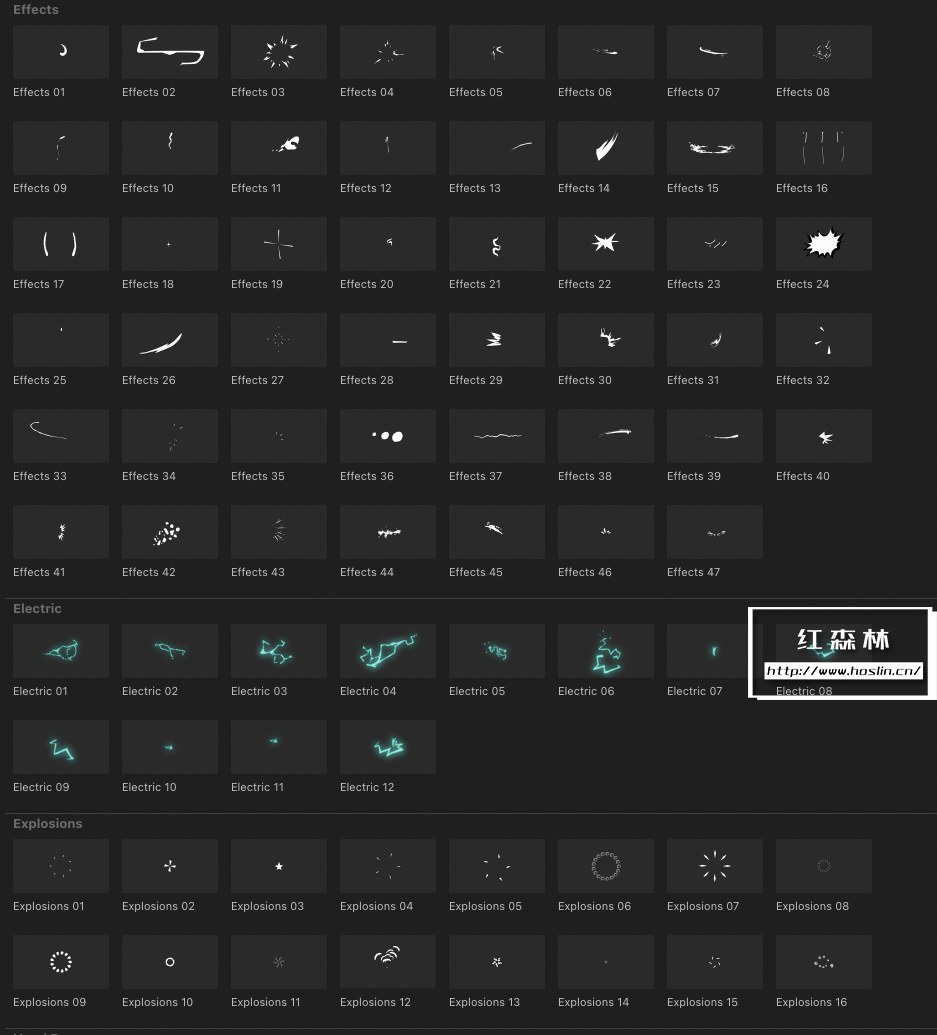
Task: Click the Effects 19 crosshair label
Action: pyautogui.click(x=257, y=284)
